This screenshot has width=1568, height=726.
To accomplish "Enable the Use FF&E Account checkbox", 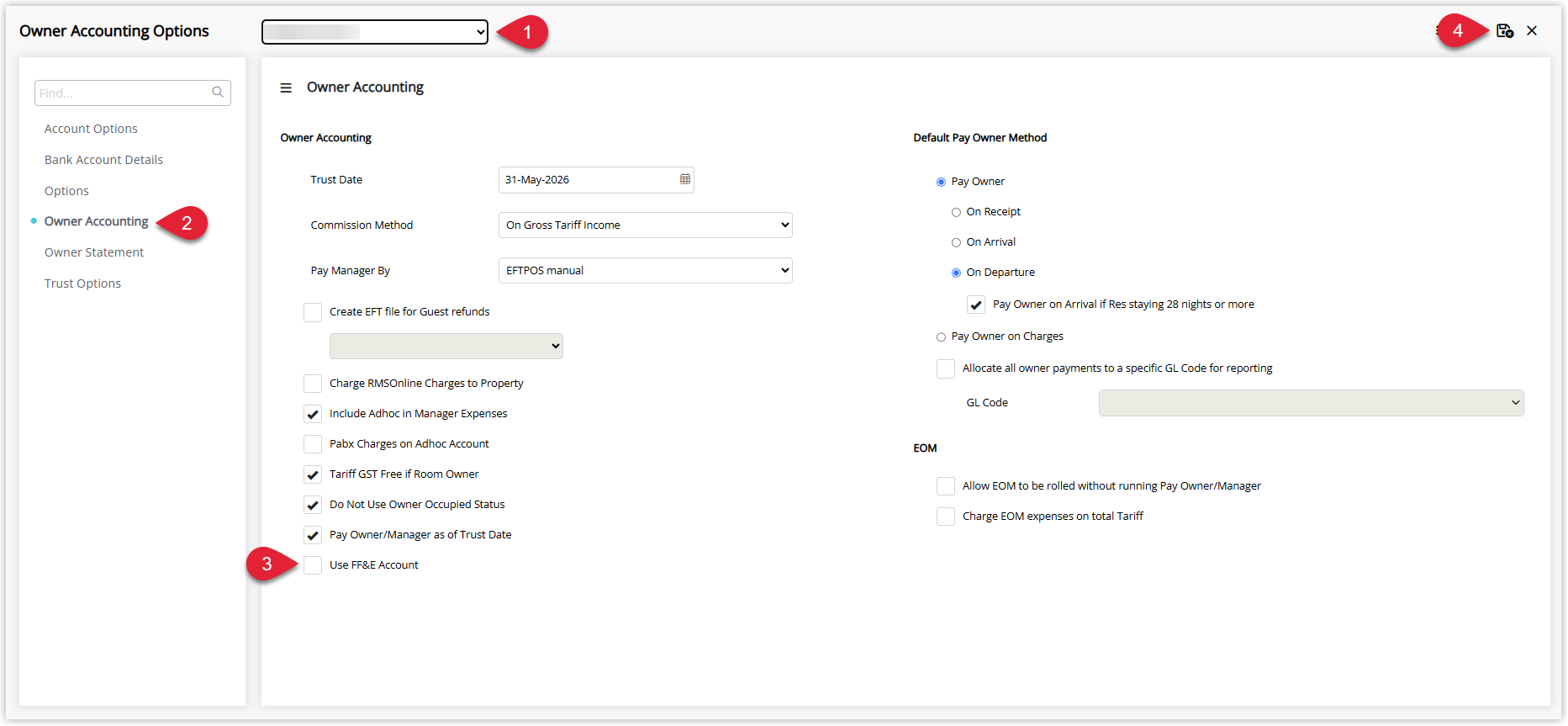I will 313,565.
